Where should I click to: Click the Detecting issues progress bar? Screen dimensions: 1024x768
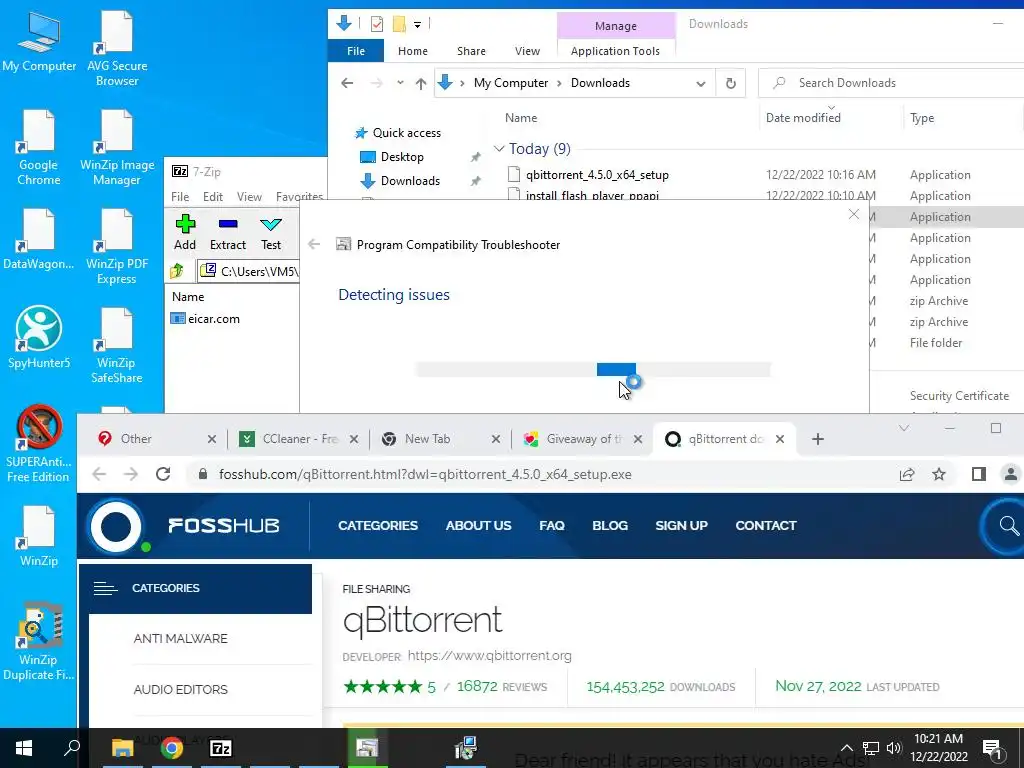pyautogui.click(x=593, y=370)
